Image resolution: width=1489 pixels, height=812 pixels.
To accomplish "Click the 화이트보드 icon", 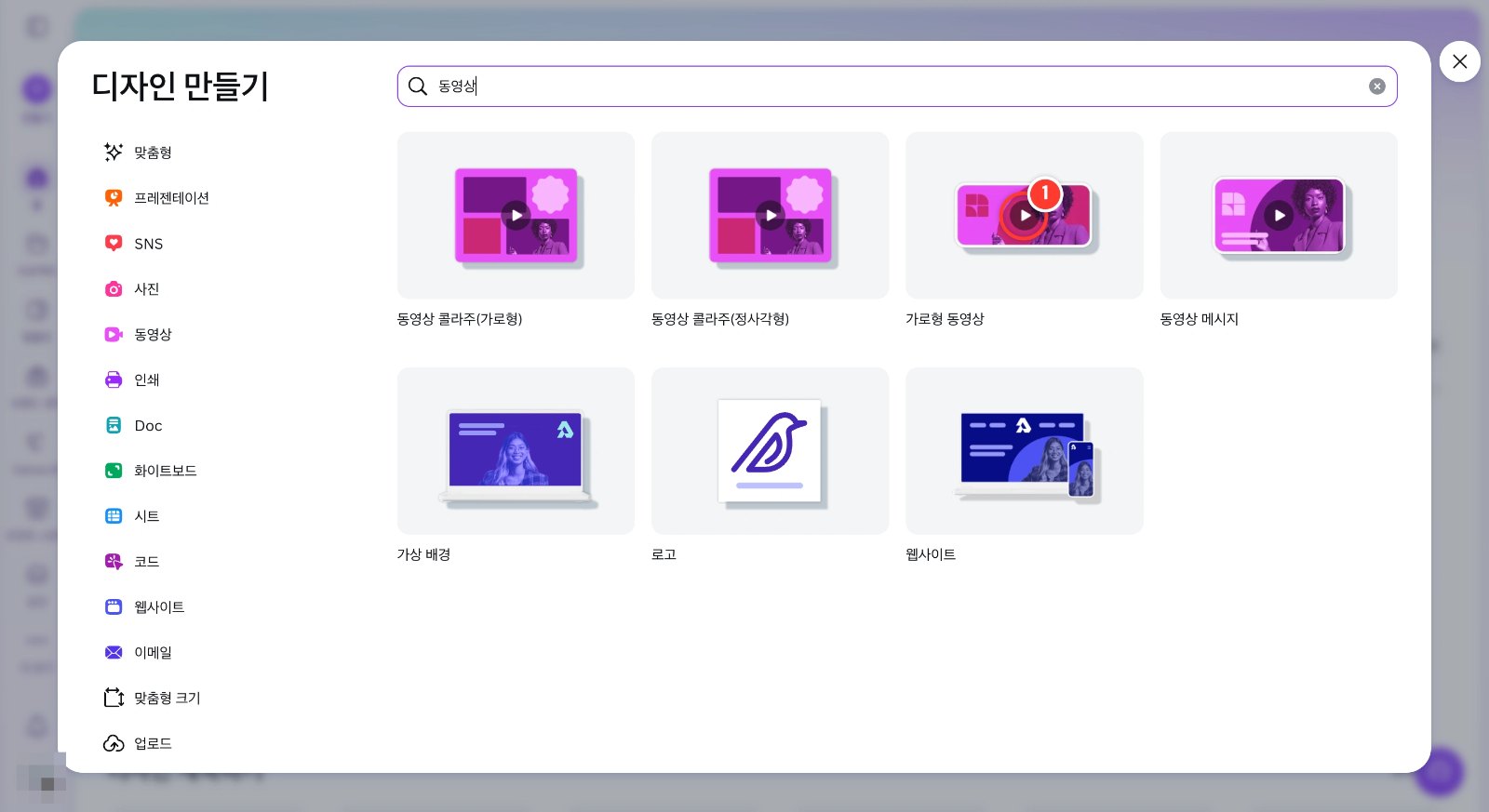I will [114, 471].
